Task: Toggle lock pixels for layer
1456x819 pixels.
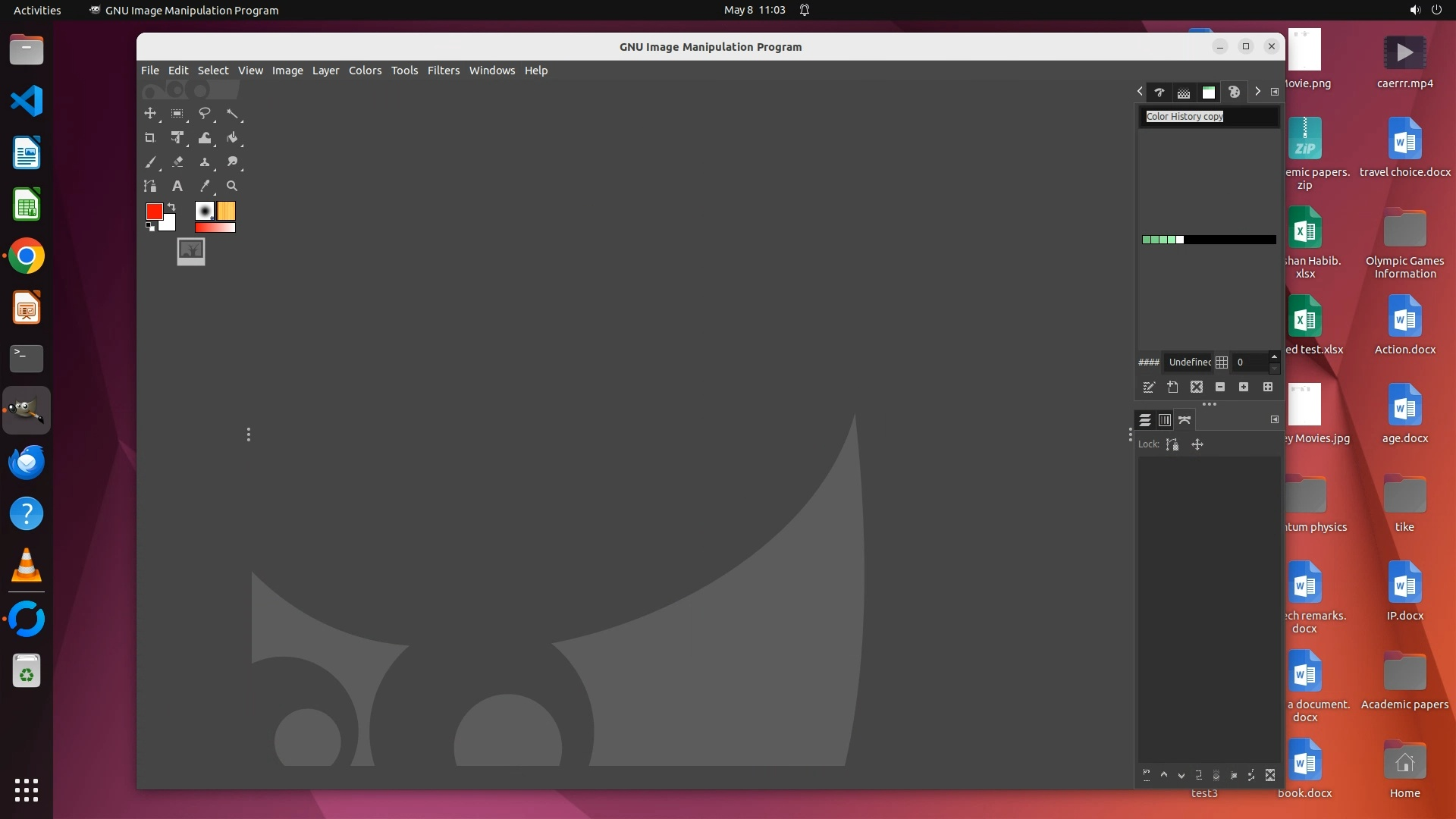Action: 1172,444
